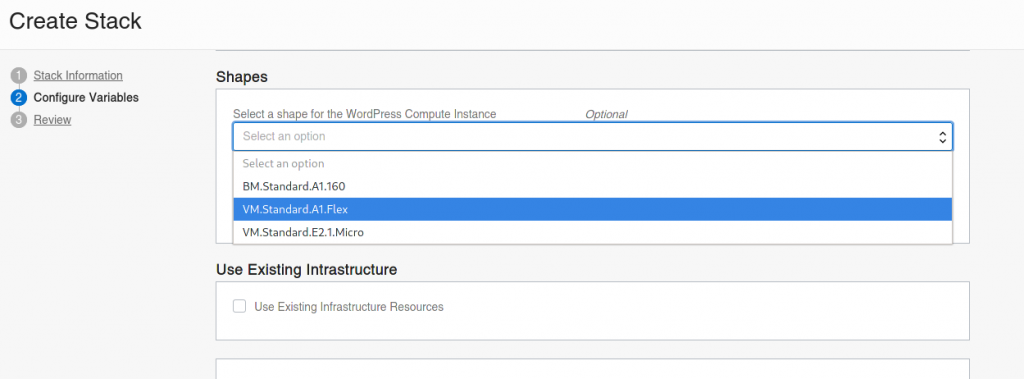Click the empty panel below Existing Infrastructure
Viewport: 1024px width, 379px height.
[x=592, y=369]
